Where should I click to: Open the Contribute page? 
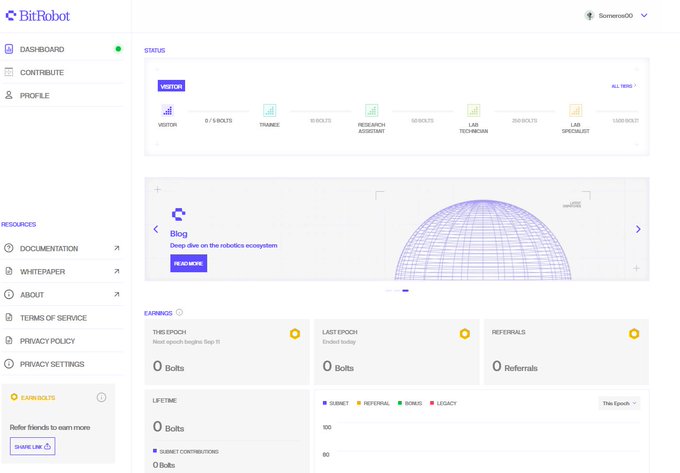coord(62,72)
